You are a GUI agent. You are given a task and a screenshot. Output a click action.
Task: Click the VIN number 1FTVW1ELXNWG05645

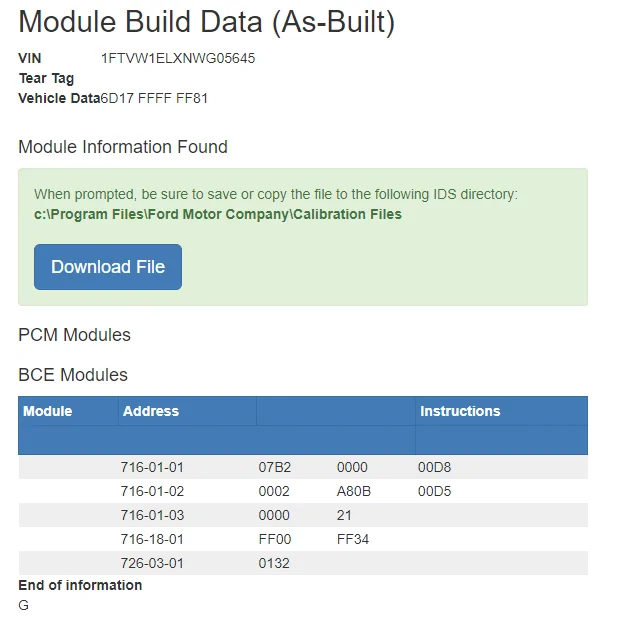[178, 58]
